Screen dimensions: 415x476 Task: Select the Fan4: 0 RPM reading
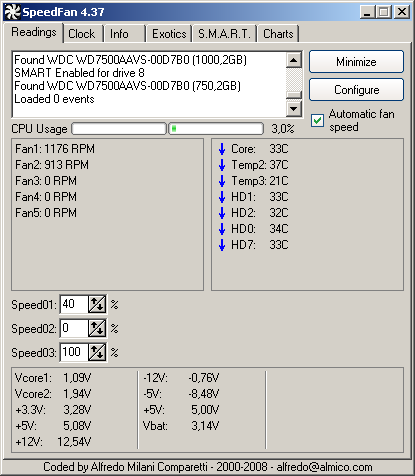point(46,197)
